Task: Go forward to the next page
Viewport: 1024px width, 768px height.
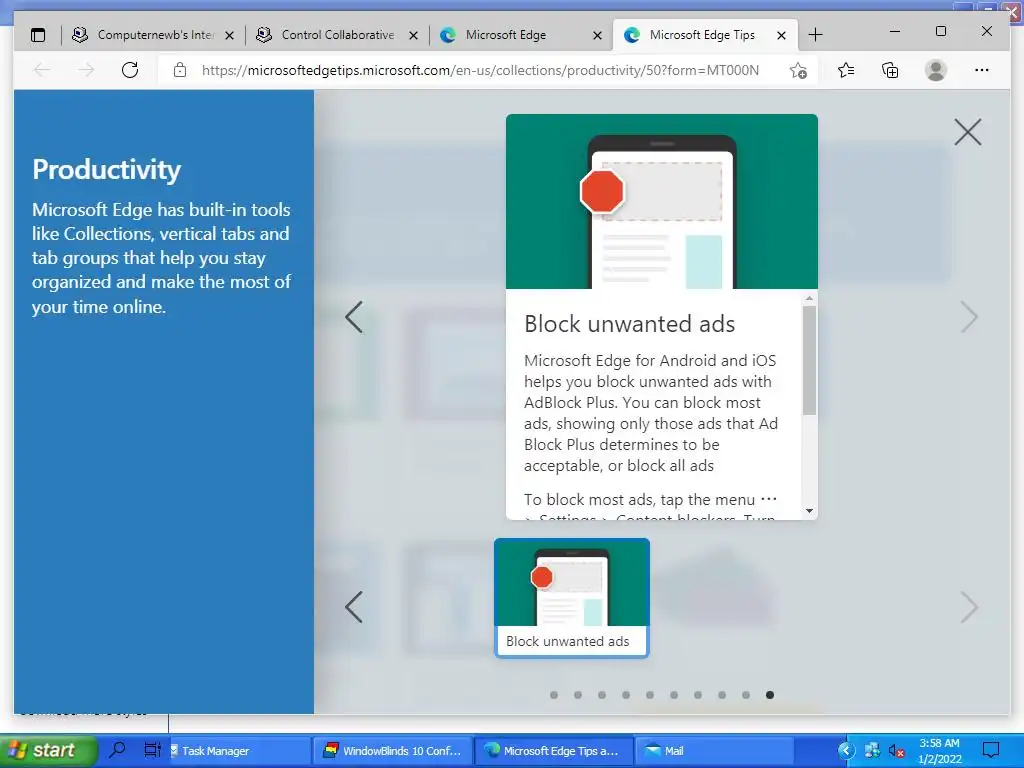Action: 86,70
